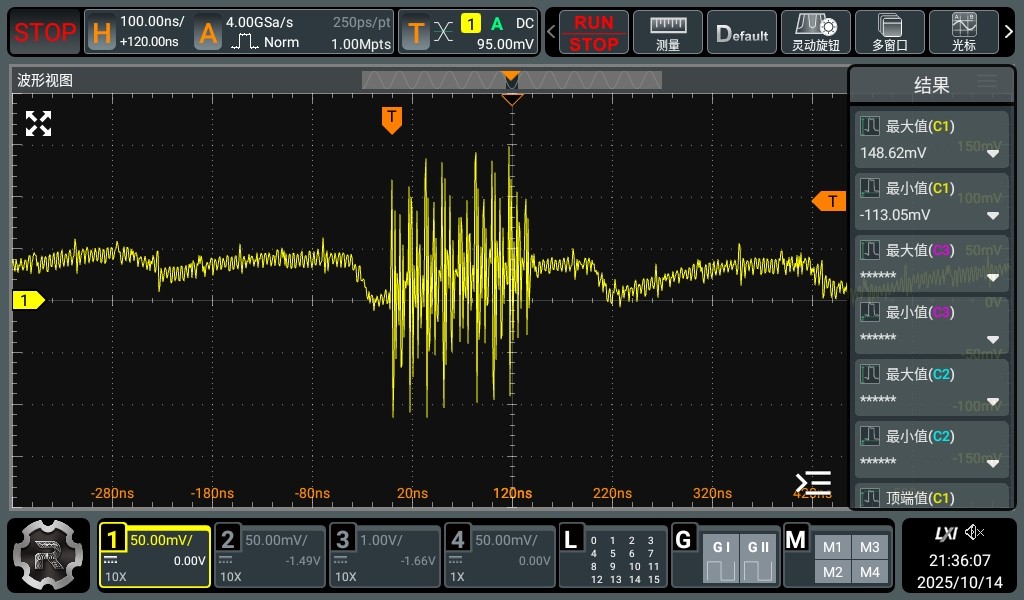Enable channel 3 at 1.00V/
This screenshot has width=1024, height=600.
tap(385, 556)
